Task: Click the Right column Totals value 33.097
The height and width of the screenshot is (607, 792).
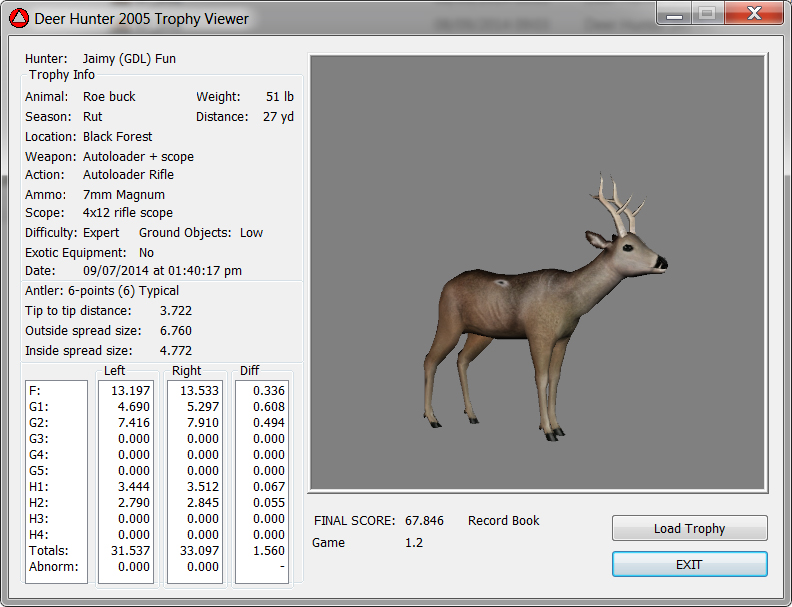Action: coord(198,550)
